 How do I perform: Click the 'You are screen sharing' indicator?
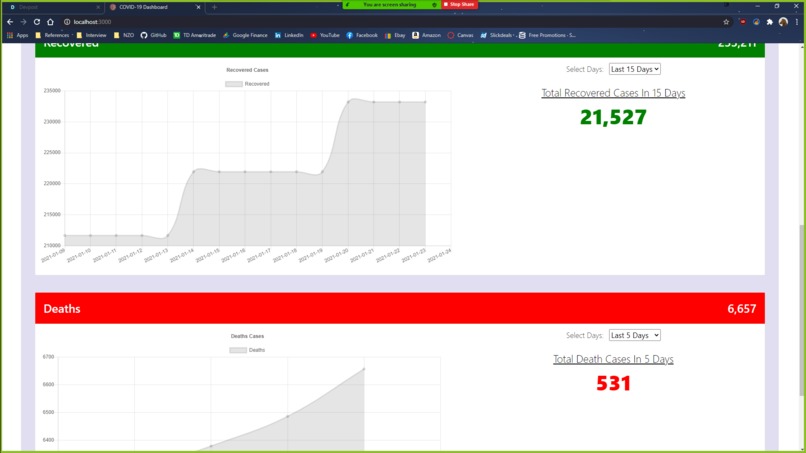click(x=390, y=5)
